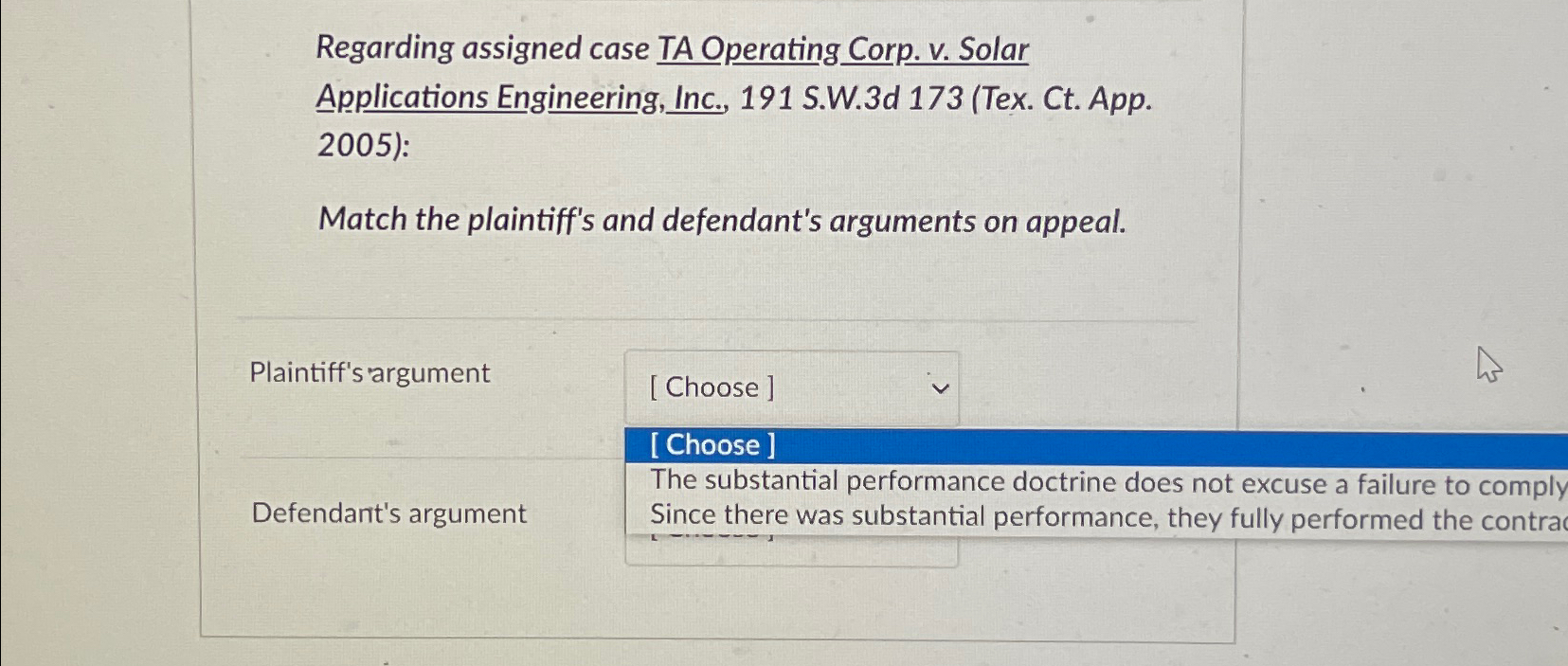Click the Defendant's argument label
Image resolution: width=1568 pixels, height=666 pixels.
pyautogui.click(x=389, y=513)
